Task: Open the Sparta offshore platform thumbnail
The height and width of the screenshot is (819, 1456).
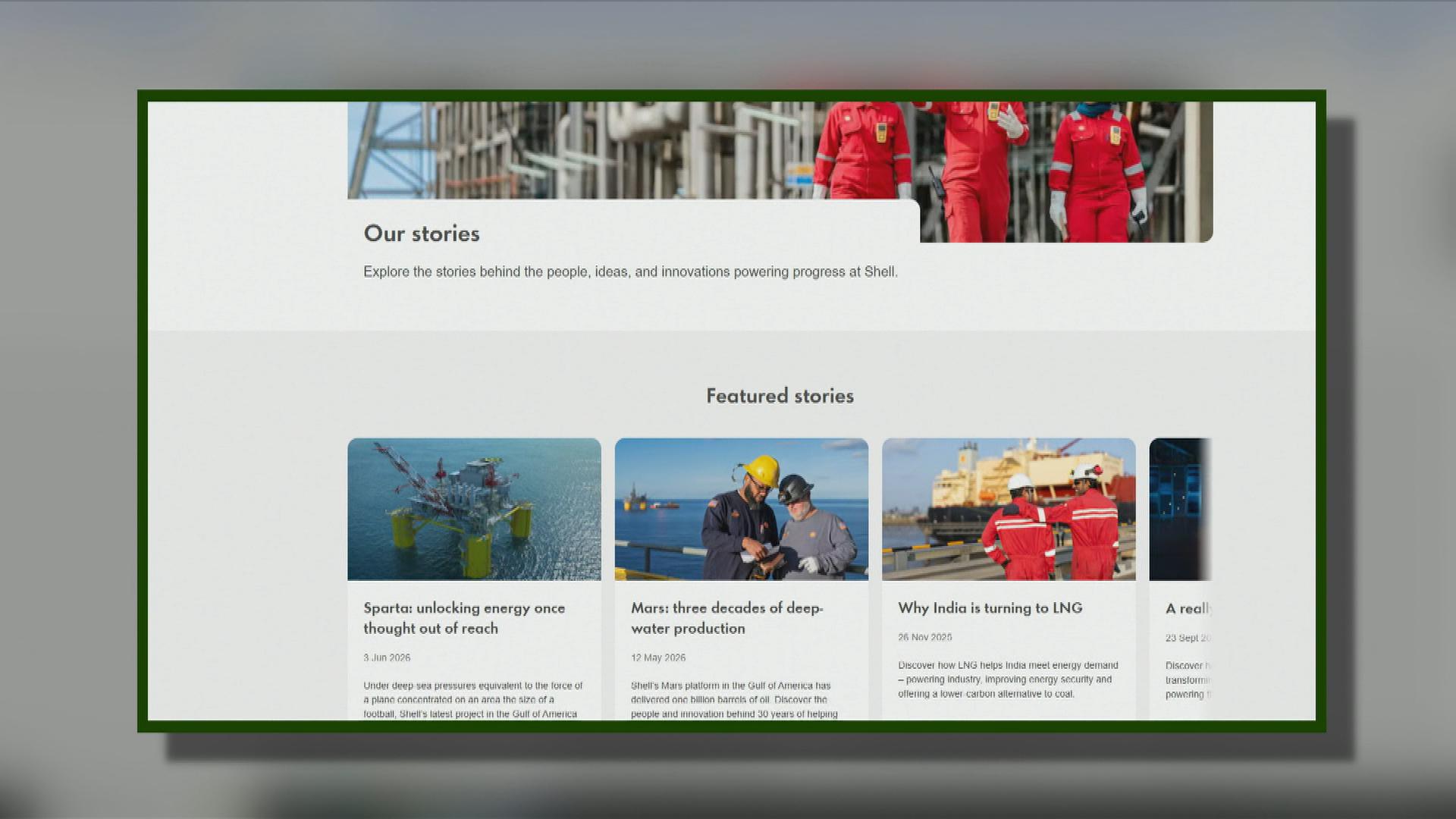Action: pyautogui.click(x=474, y=509)
